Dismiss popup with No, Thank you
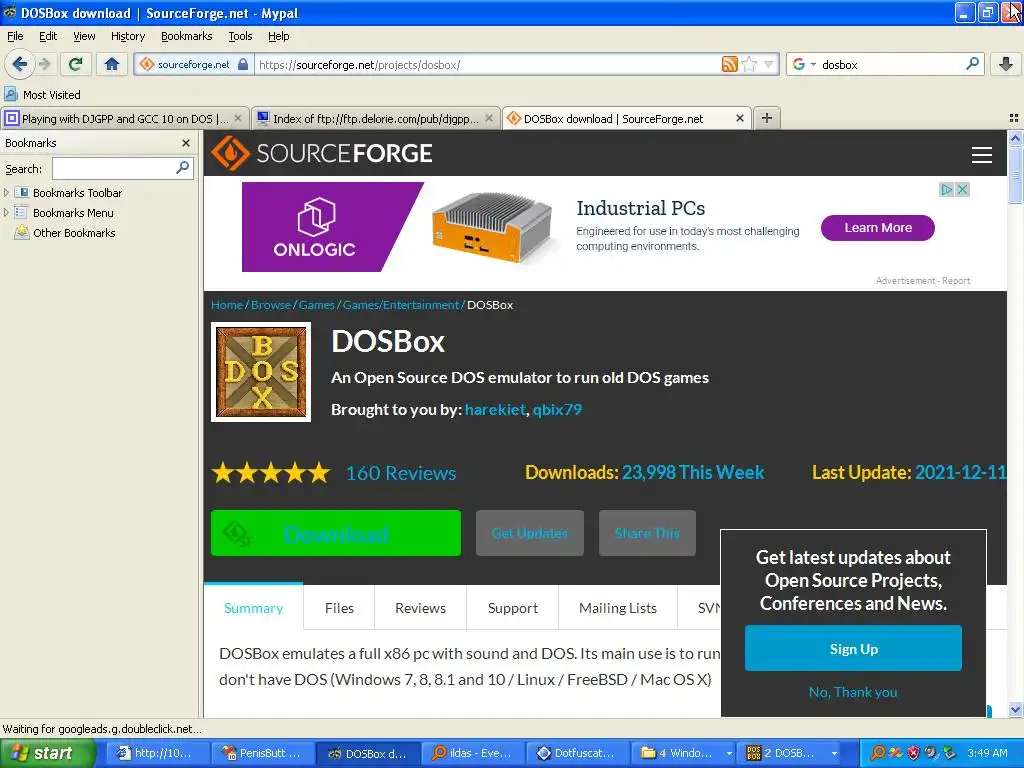The height and width of the screenshot is (768, 1024). [x=853, y=692]
